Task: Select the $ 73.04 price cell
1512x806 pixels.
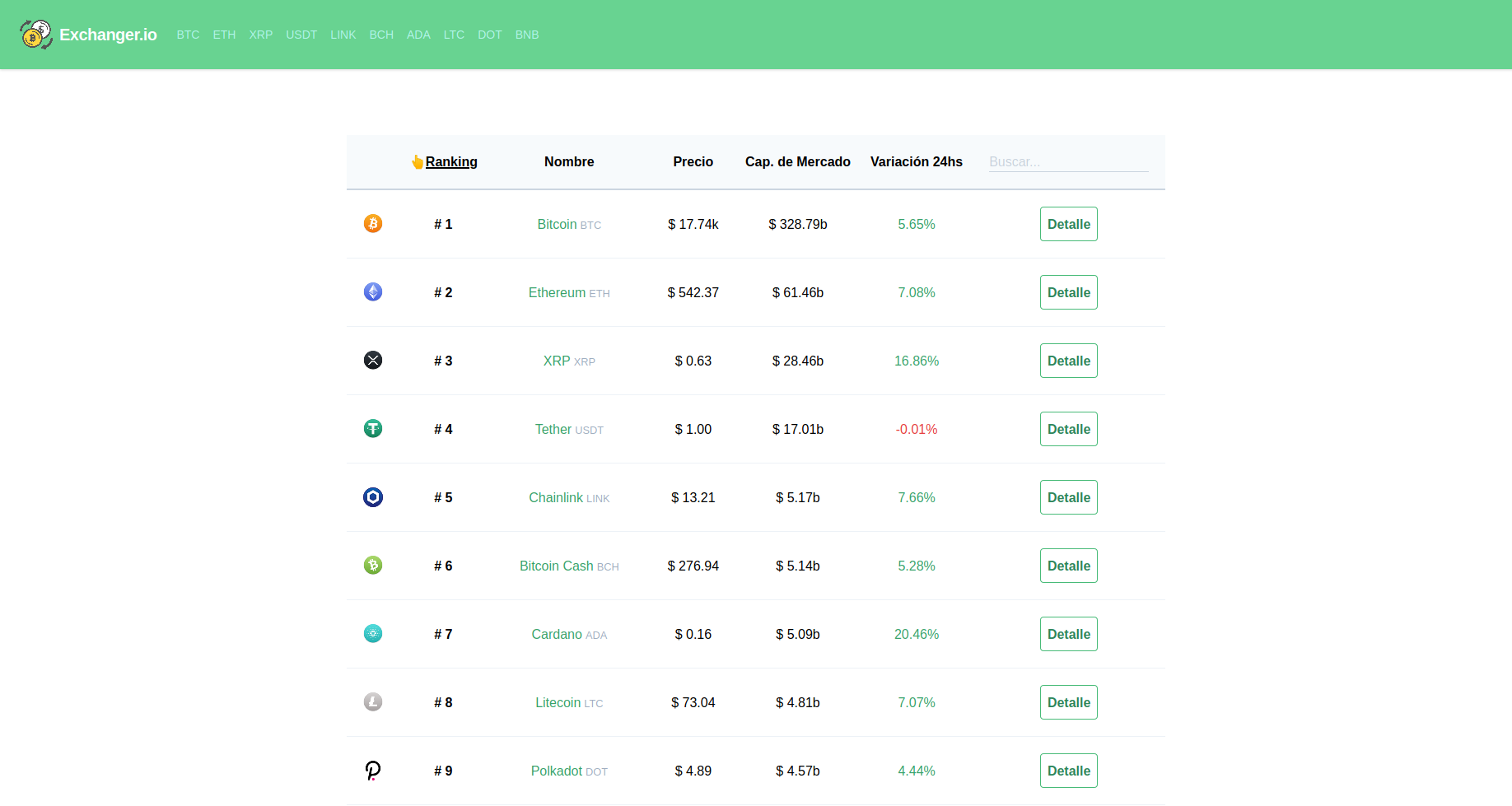Action: coord(693,702)
